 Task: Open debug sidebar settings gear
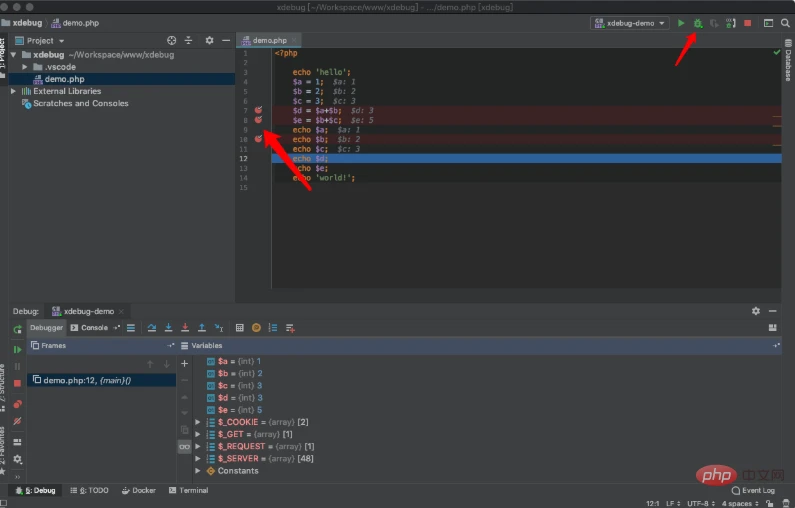17,459
